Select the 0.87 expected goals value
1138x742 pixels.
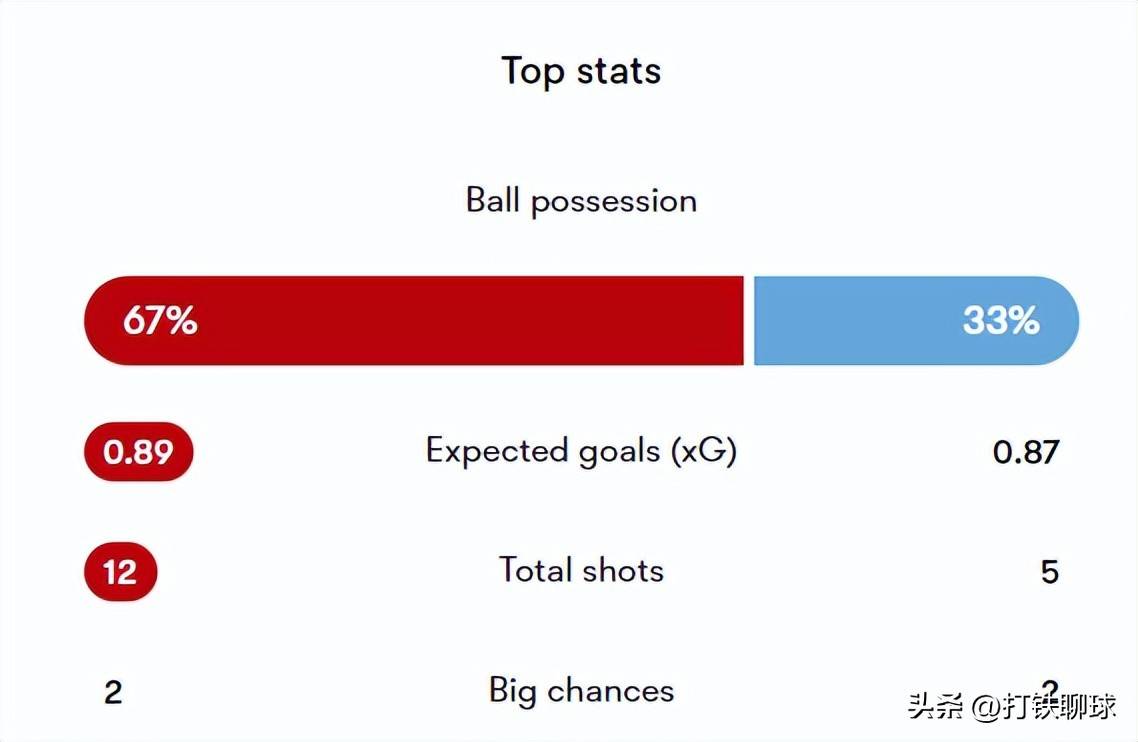[1026, 453]
